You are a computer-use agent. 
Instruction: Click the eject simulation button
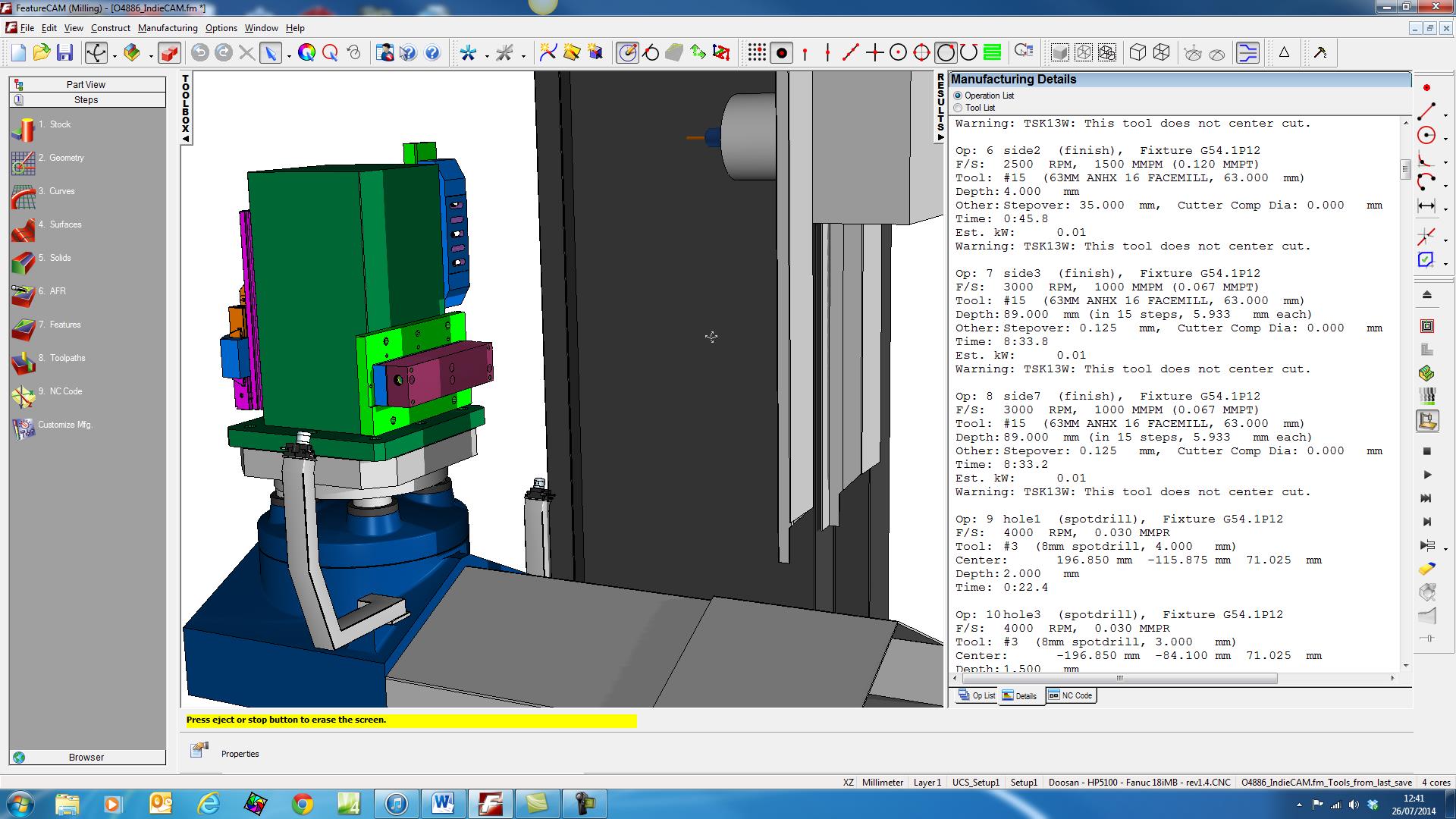(1426, 294)
